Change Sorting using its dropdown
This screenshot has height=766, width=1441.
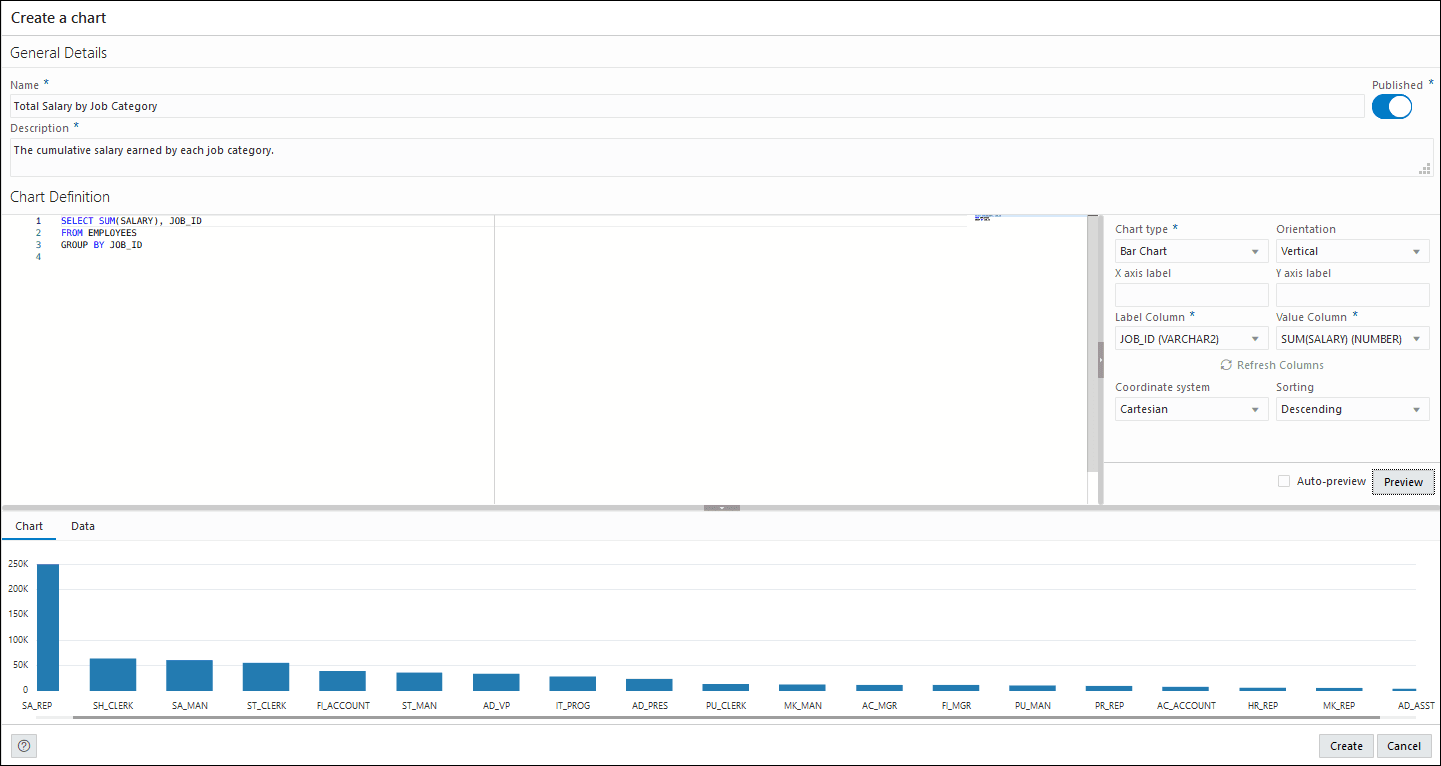pyautogui.click(x=1351, y=408)
